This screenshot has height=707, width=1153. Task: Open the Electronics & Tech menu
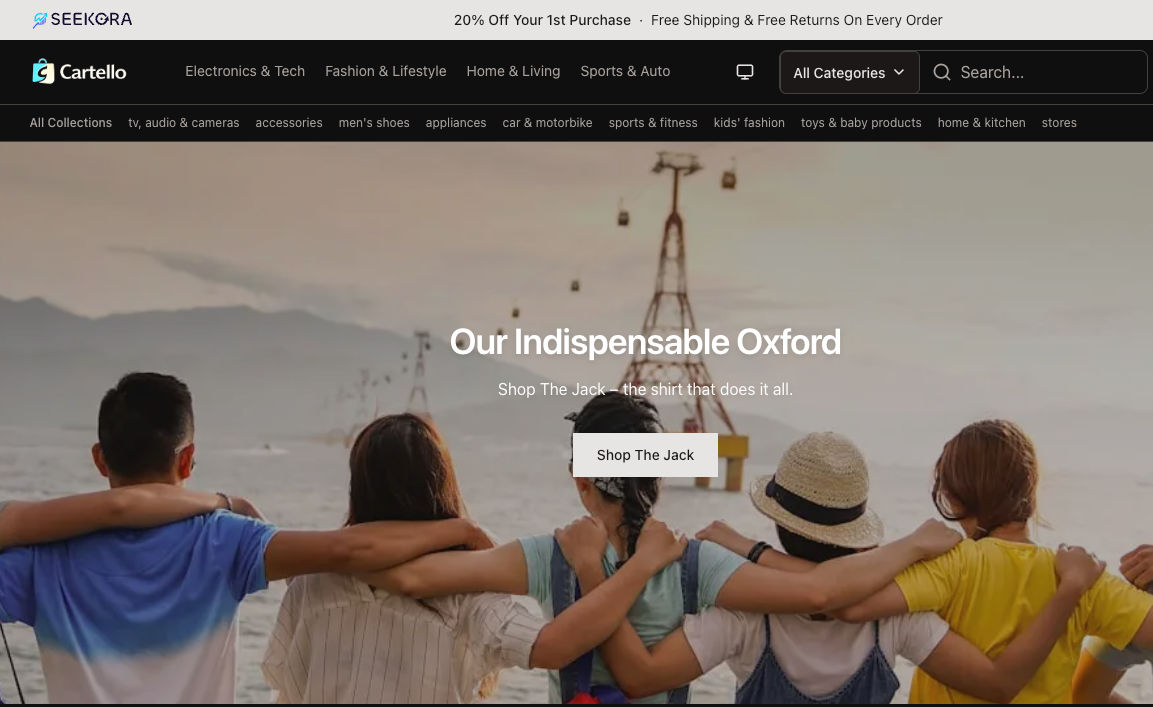(x=245, y=71)
